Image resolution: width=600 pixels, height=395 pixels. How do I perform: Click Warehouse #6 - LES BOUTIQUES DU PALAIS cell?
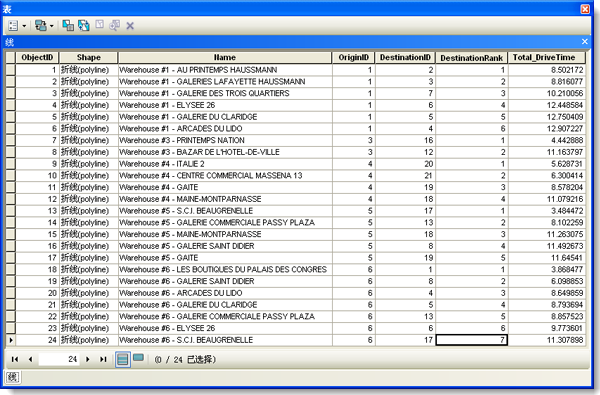pyautogui.click(x=225, y=269)
